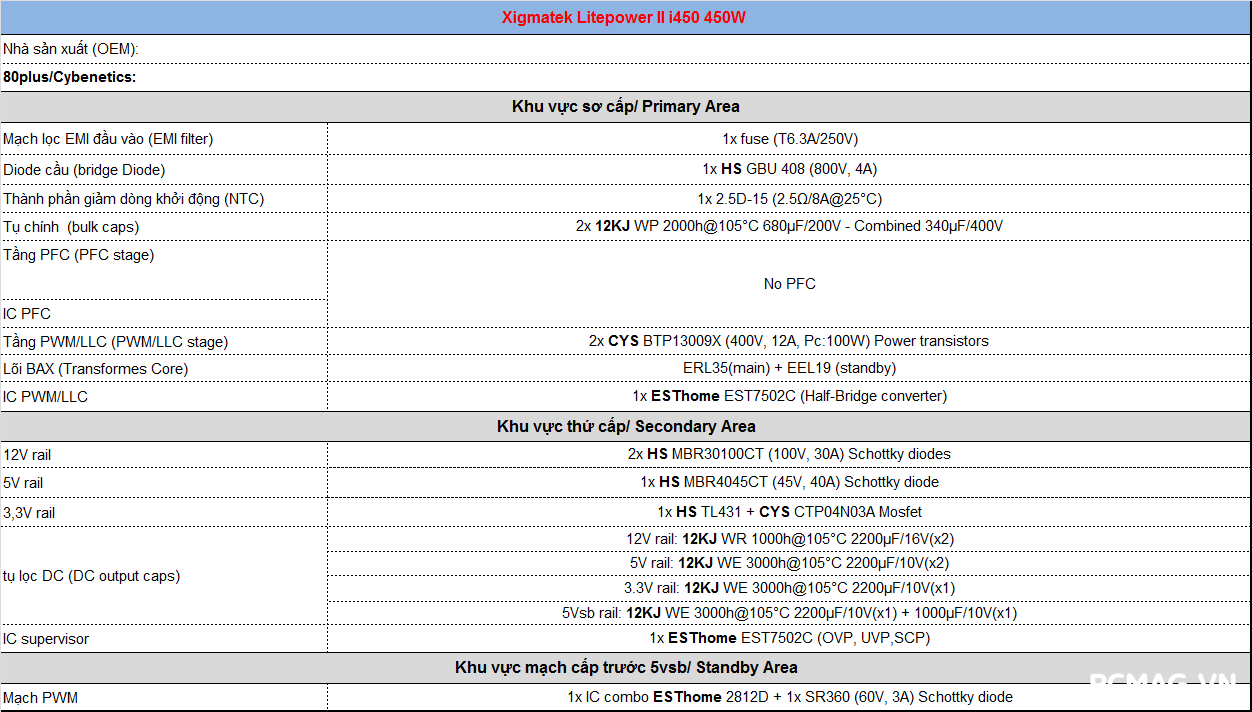Click the CYS BTP13009X power transistors cell
Image resolution: width=1252 pixels, height=712 pixels.
(x=789, y=341)
